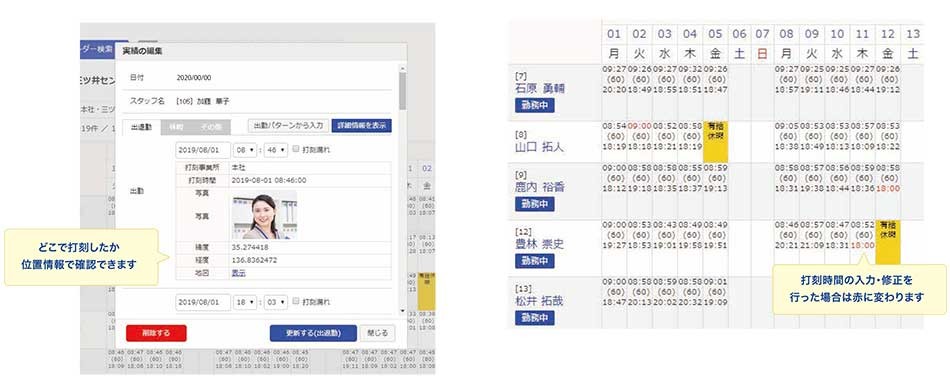
Task: Open the clock-out minute dropdown showing 03
Action: (276, 302)
